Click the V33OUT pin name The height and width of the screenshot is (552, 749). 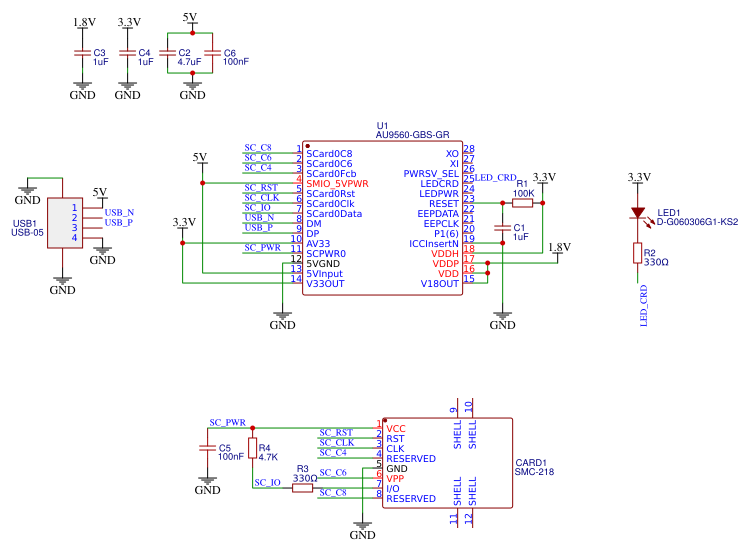point(325,284)
